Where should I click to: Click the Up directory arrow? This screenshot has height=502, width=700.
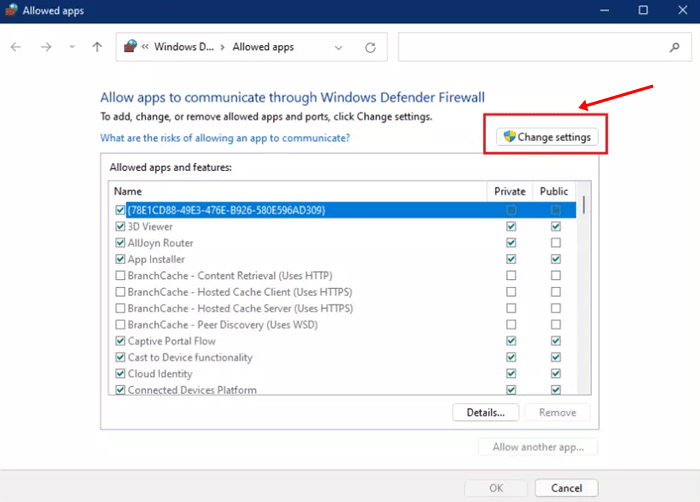[x=97, y=47]
